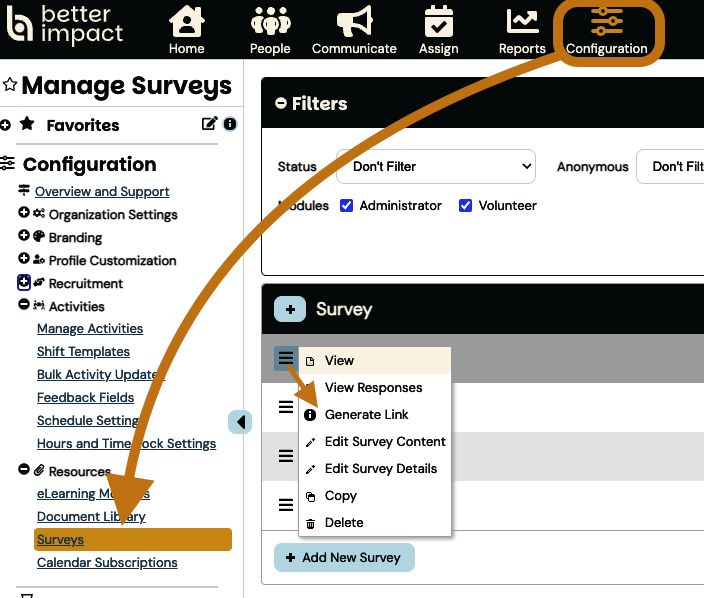Click the Add New Survey button
Viewport: 704px width, 598px height.
click(344, 557)
